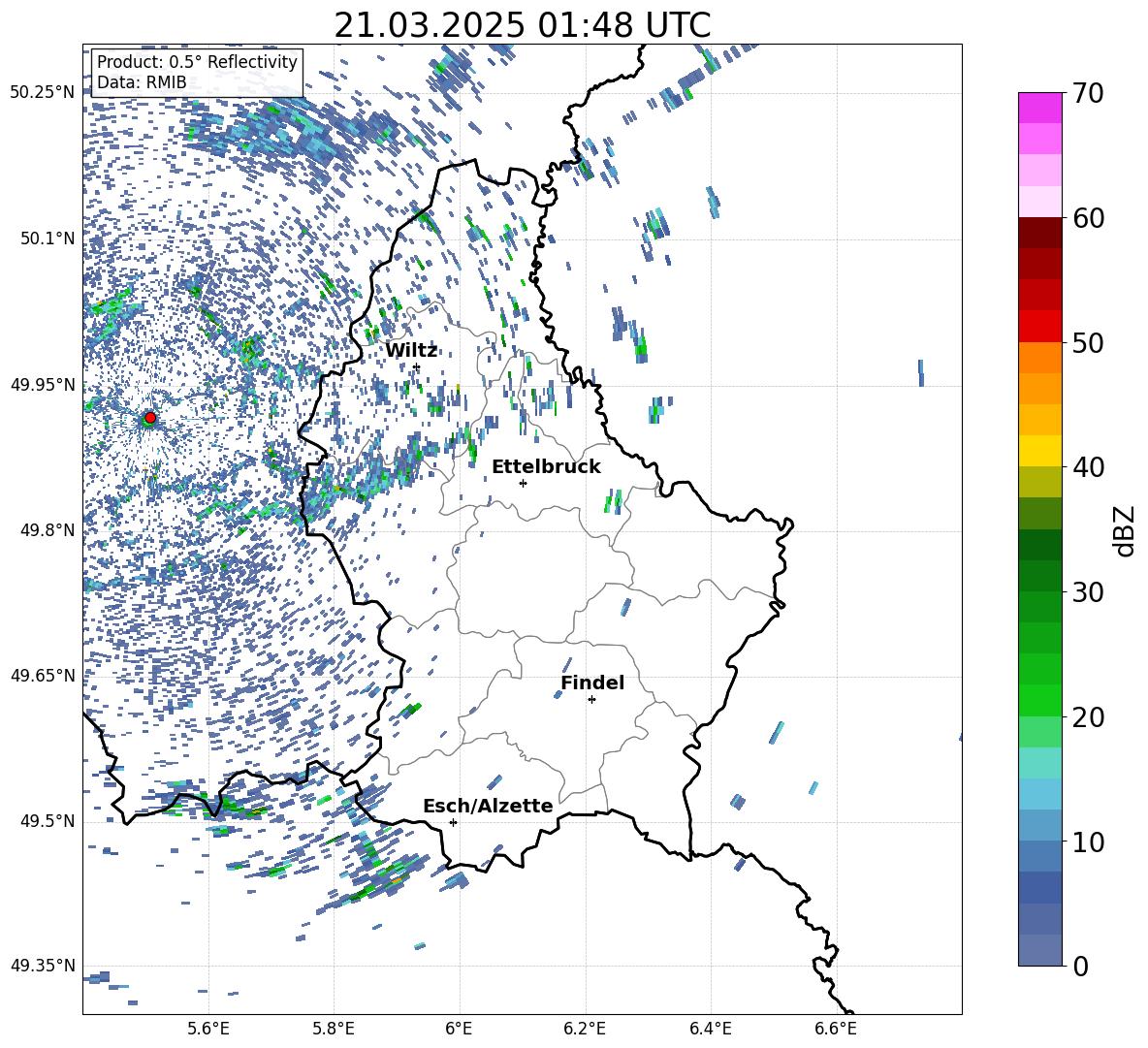Click the 10 tick on colorbar
Viewport: 1148px width, 1048px height.
[1088, 842]
